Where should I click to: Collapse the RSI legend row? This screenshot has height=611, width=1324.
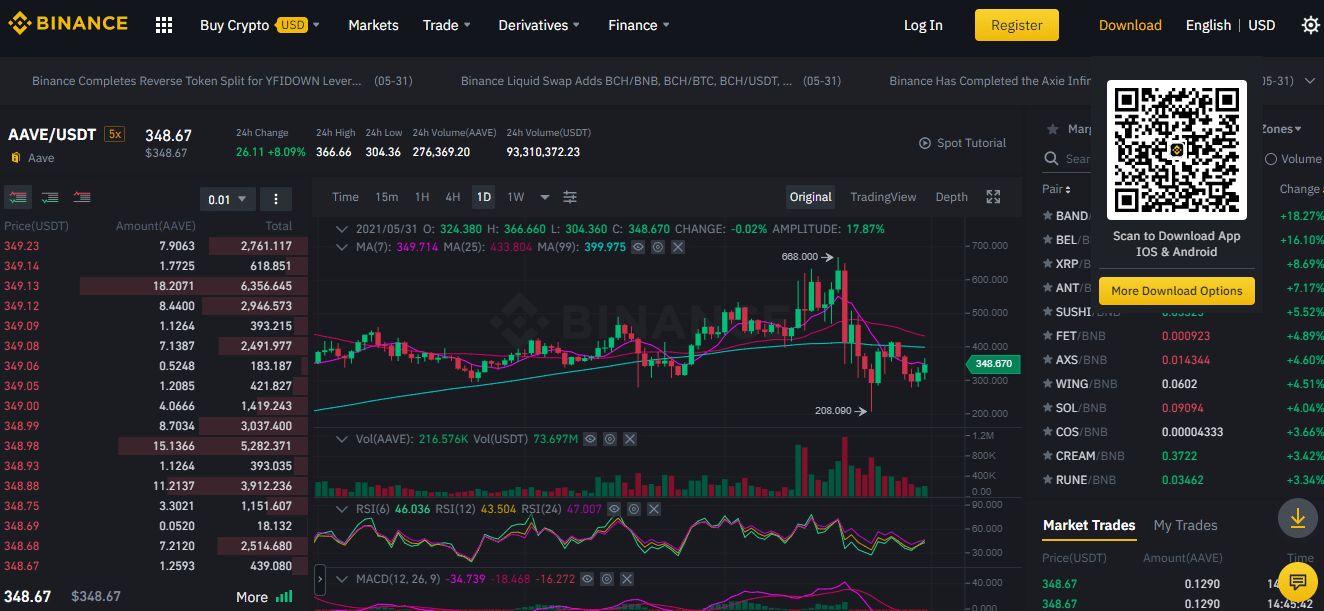[344, 509]
